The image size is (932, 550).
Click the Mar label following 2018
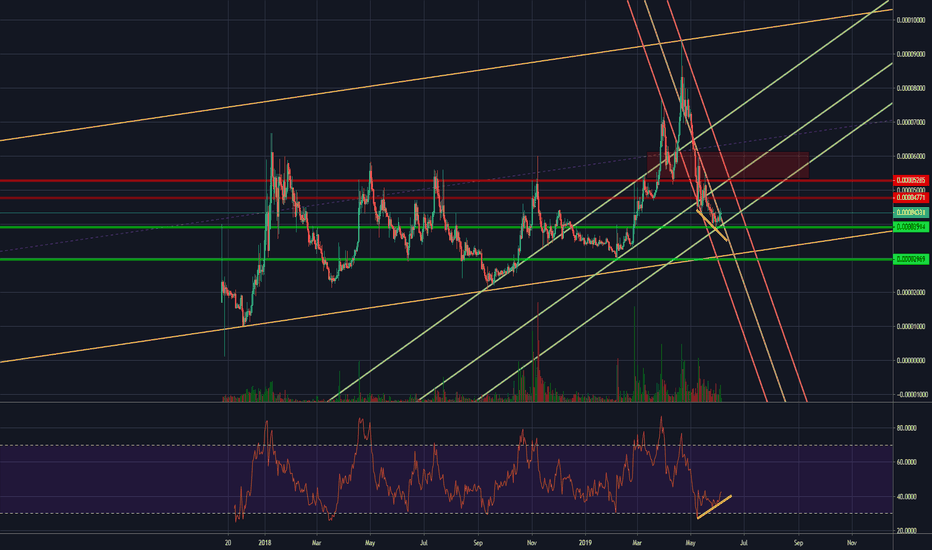click(x=317, y=543)
